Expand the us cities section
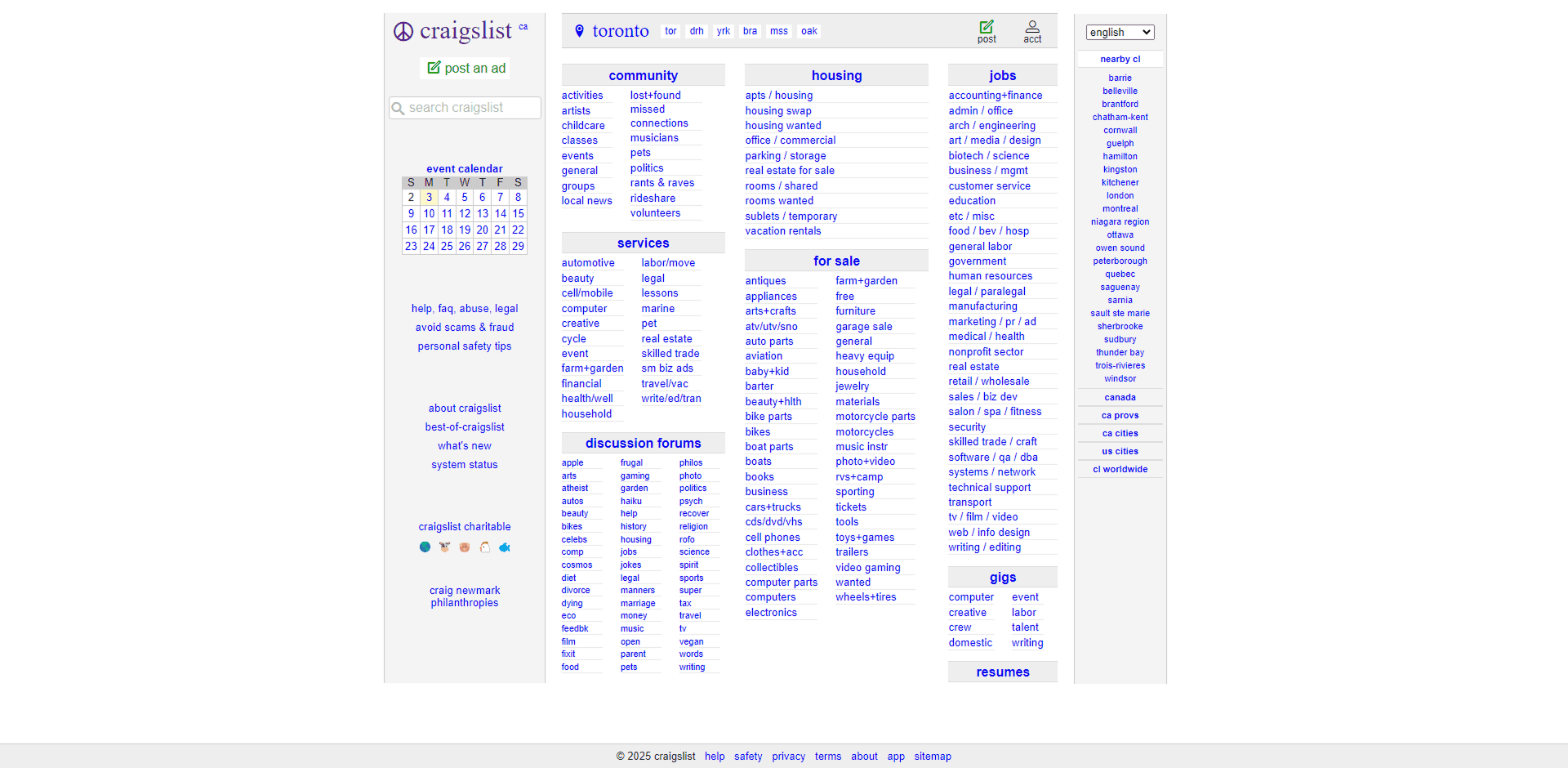The height and width of the screenshot is (768, 1568). pyautogui.click(x=1120, y=452)
